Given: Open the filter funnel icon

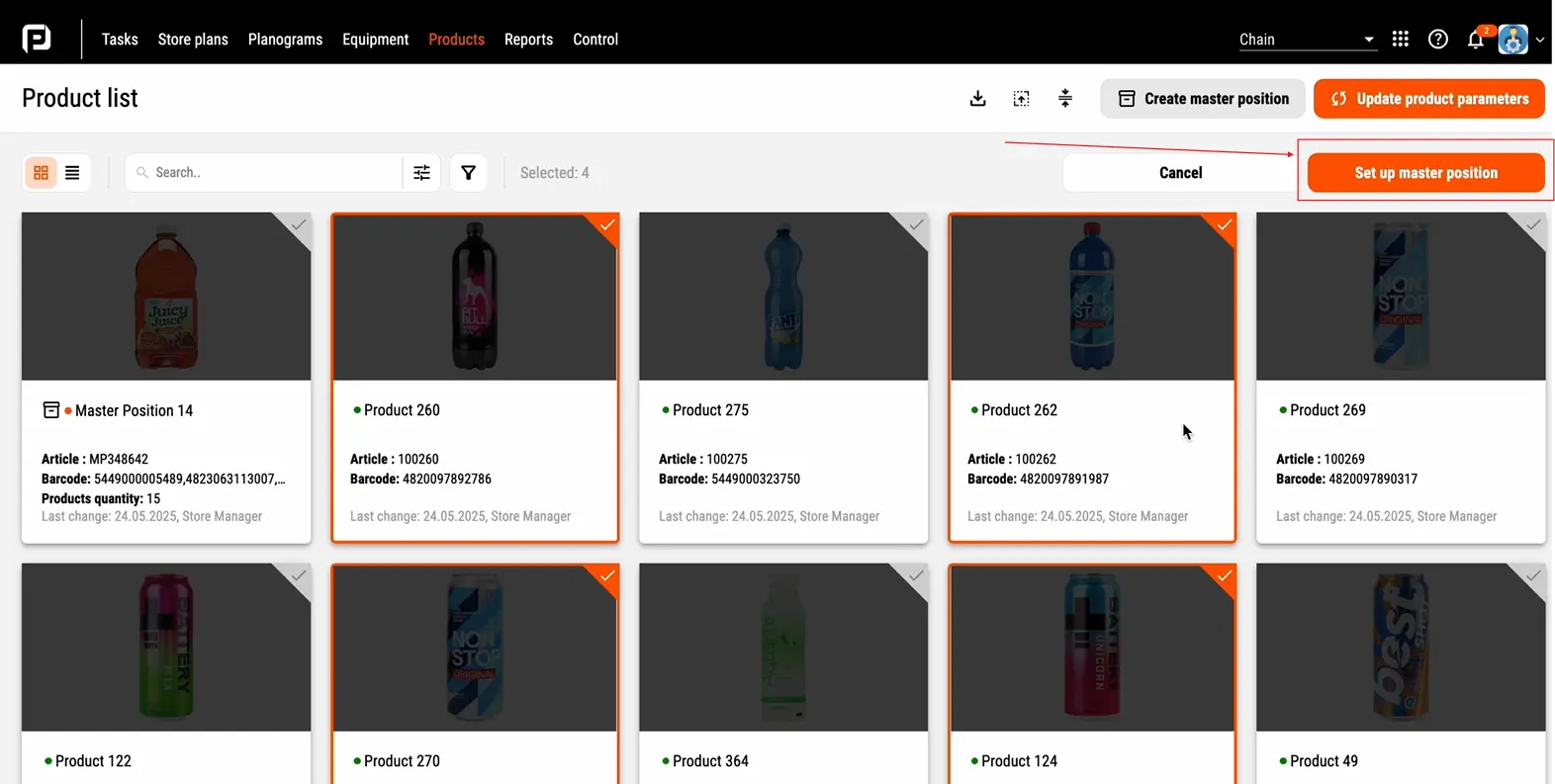Looking at the screenshot, I should pyautogui.click(x=468, y=173).
